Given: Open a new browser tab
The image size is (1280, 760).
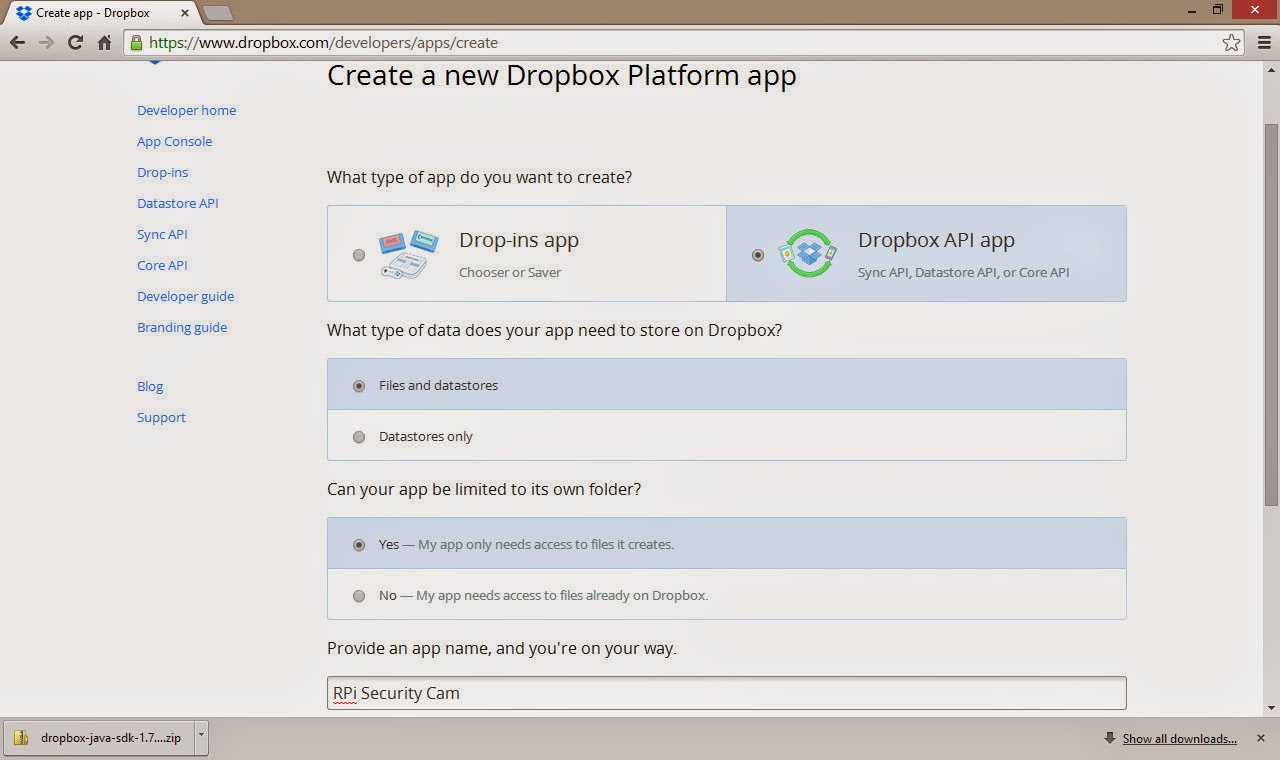Looking at the screenshot, I should point(218,13).
